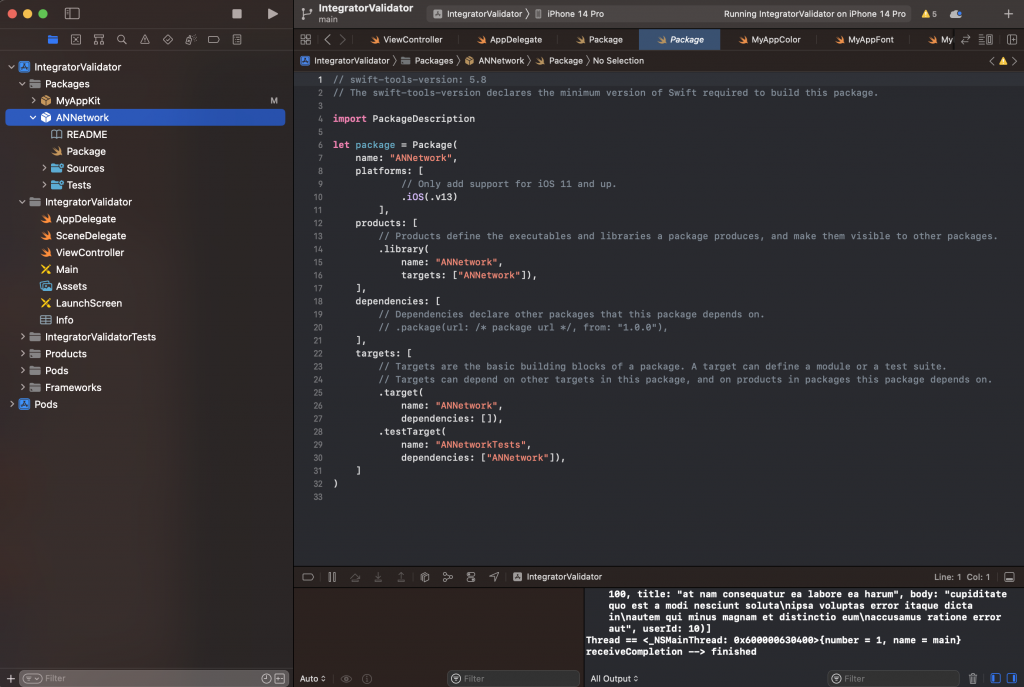Select the Main storyboard file
Screen dimensions: 1024x687
point(67,269)
